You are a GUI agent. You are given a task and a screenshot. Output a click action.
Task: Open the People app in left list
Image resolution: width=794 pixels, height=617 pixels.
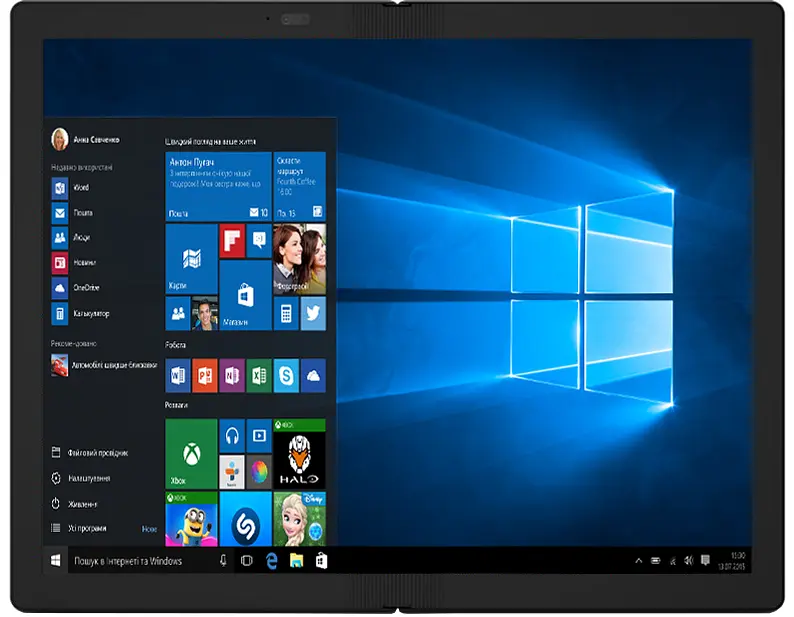point(71,237)
